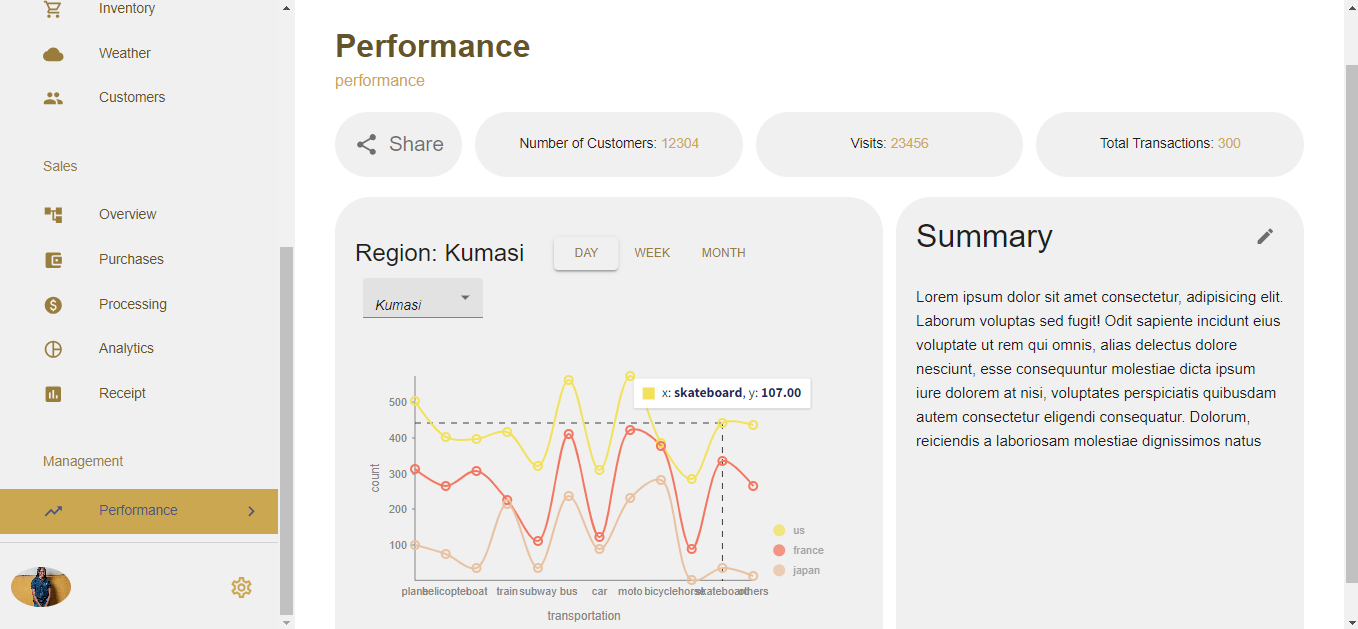Click the Share button
The width and height of the screenshot is (1358, 629).
[399, 144]
